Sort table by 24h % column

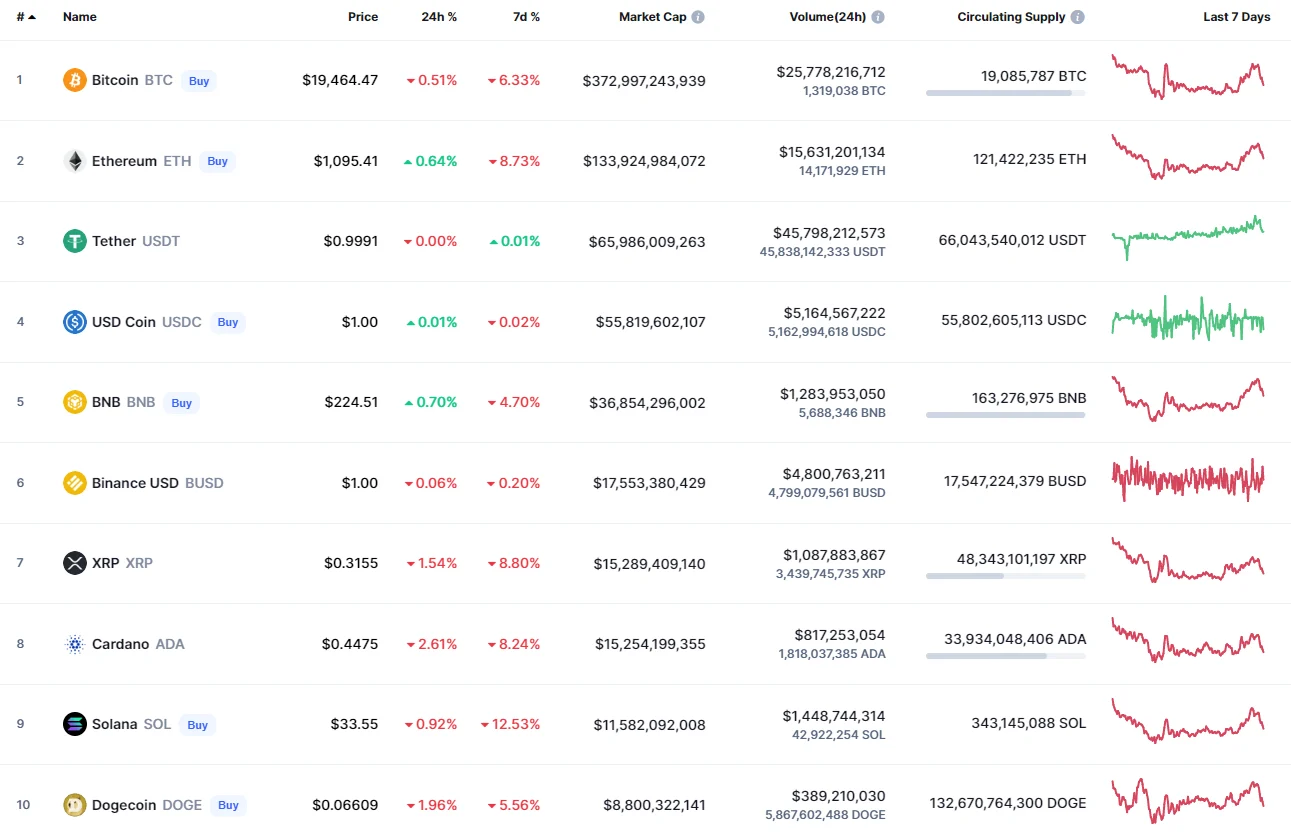(x=441, y=17)
